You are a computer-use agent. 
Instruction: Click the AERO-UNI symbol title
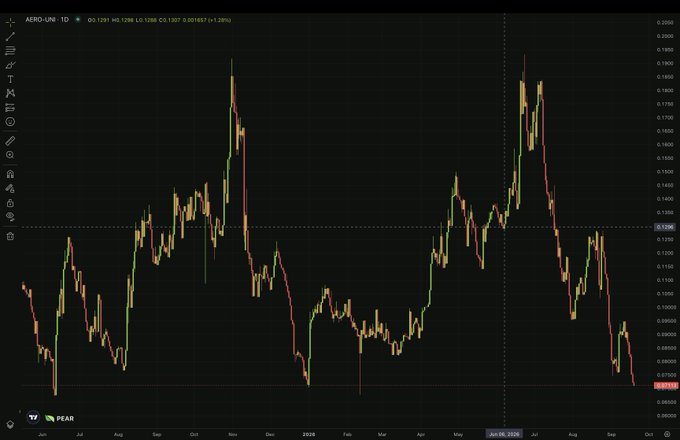tap(41, 20)
